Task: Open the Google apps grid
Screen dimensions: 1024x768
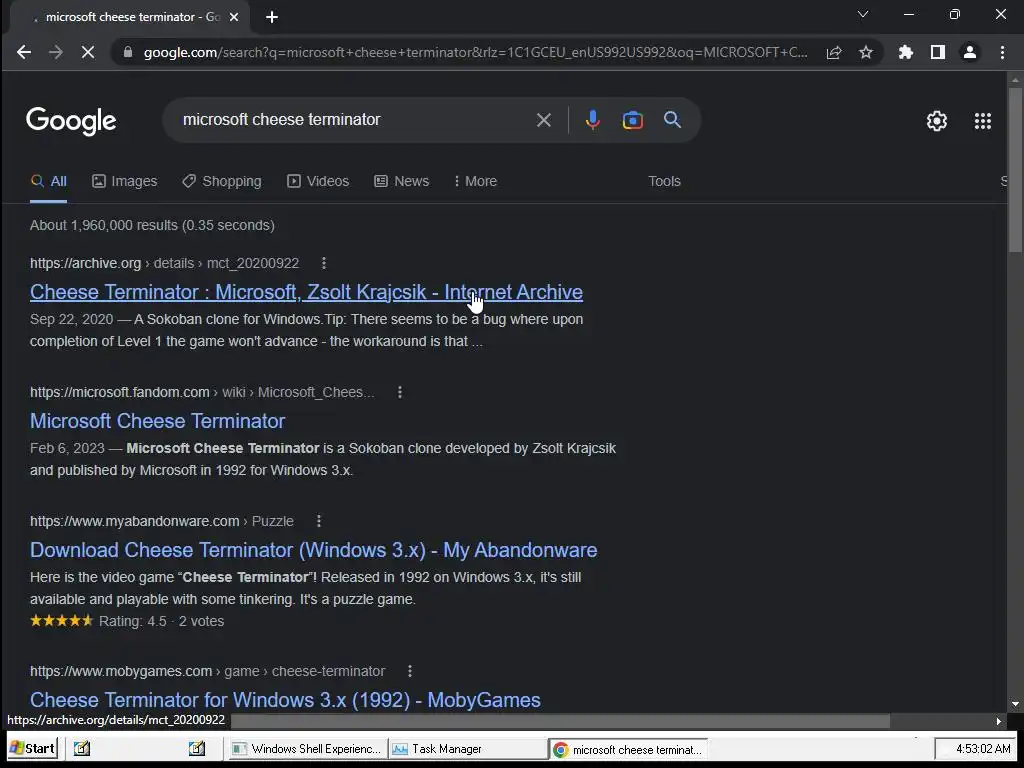Action: (x=983, y=121)
